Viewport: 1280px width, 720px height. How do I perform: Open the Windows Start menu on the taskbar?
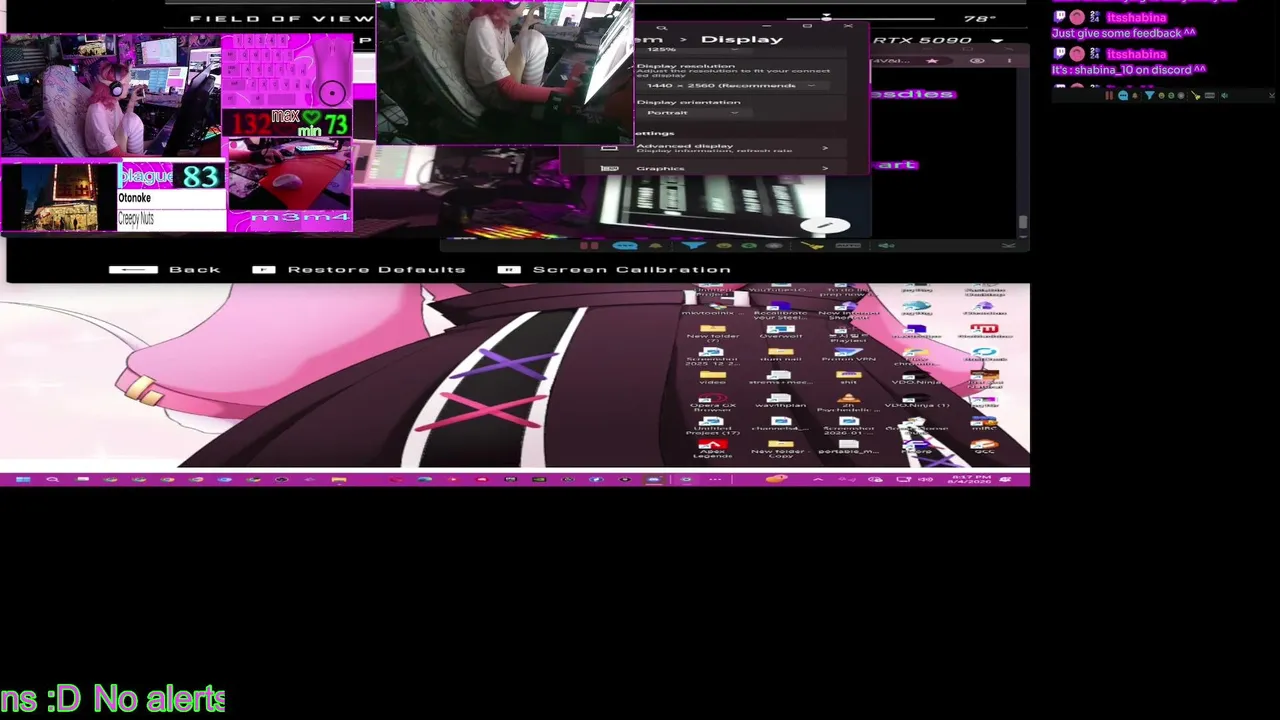tap(22, 480)
